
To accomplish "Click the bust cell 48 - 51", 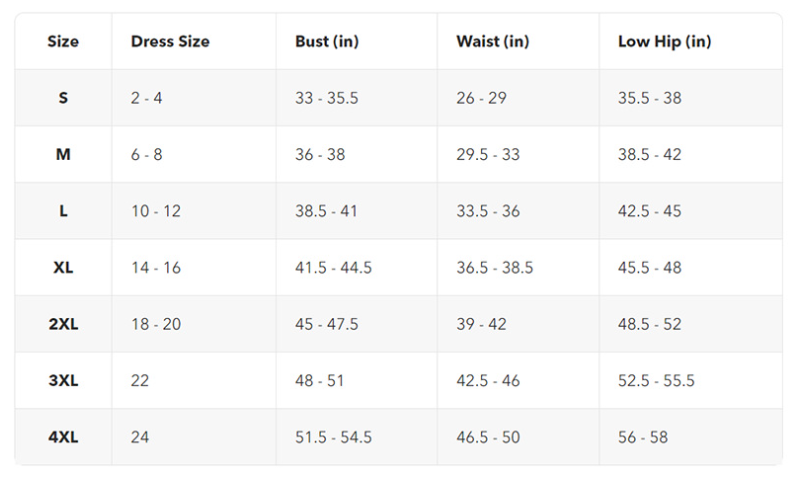I will [319, 381].
